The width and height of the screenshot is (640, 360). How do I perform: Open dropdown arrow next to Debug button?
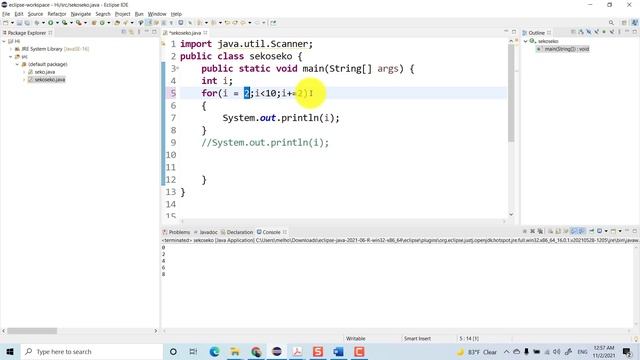43,23
